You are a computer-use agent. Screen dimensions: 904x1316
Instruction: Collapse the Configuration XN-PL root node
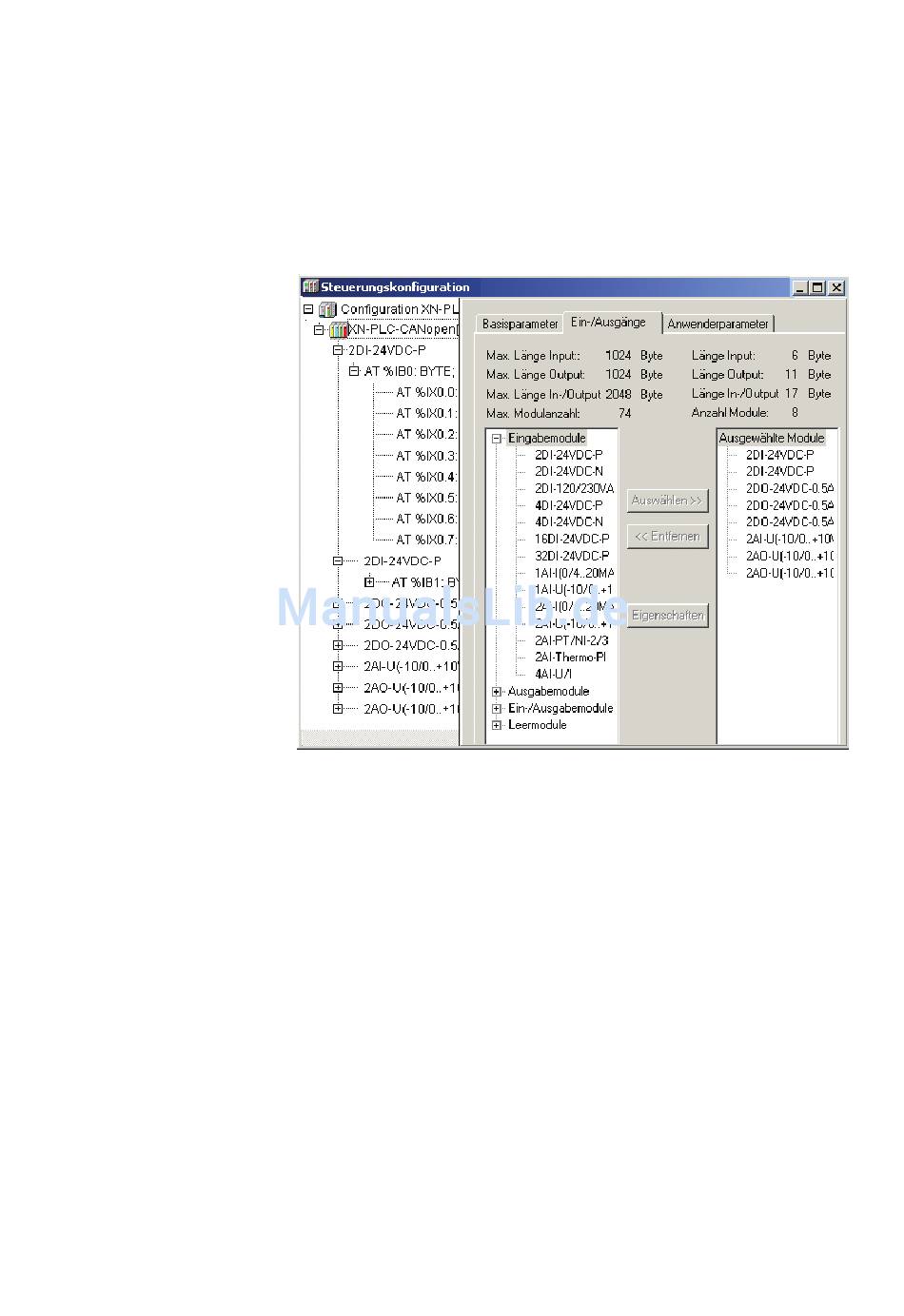308,309
